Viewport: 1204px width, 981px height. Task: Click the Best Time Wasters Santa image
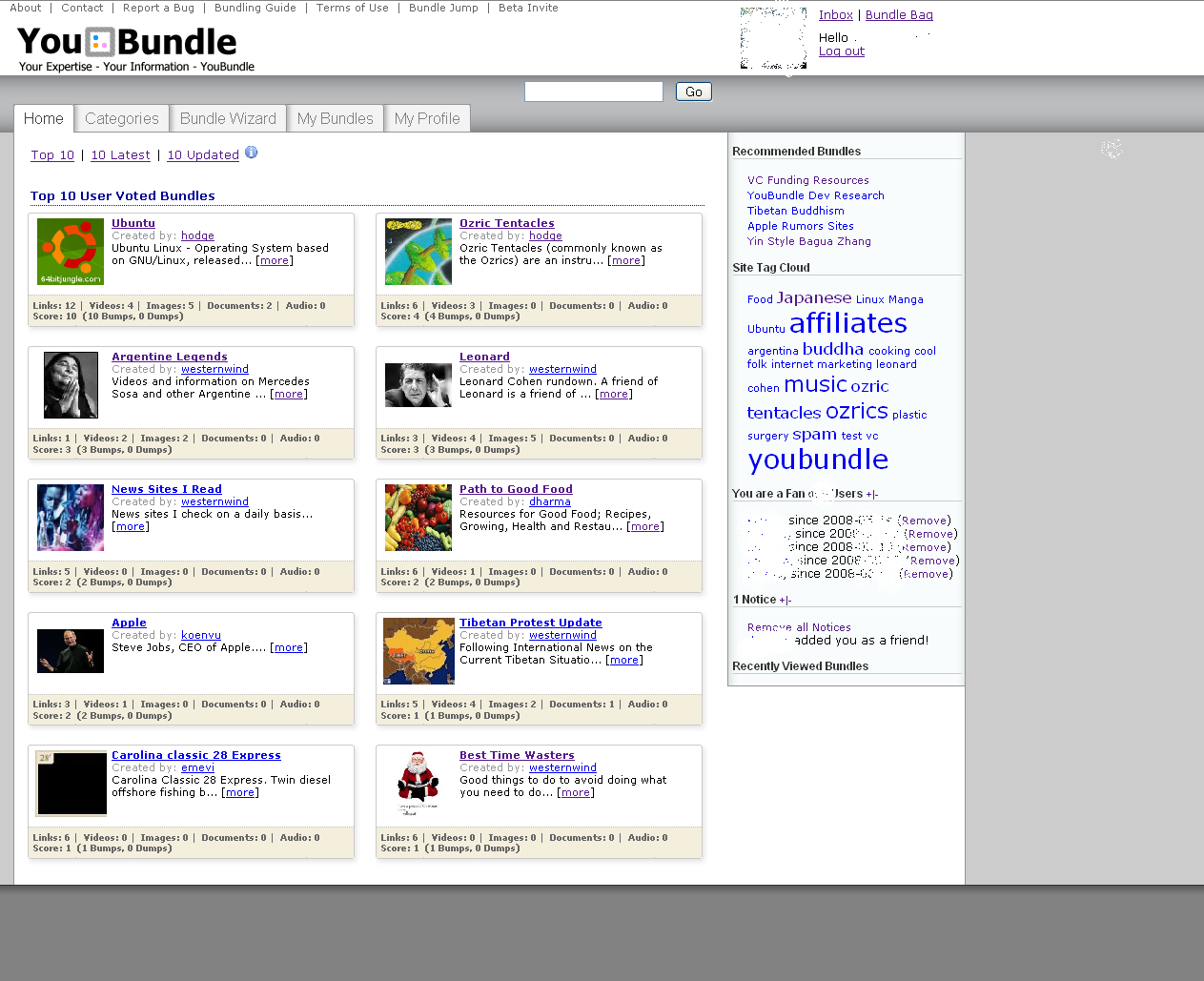[418, 784]
